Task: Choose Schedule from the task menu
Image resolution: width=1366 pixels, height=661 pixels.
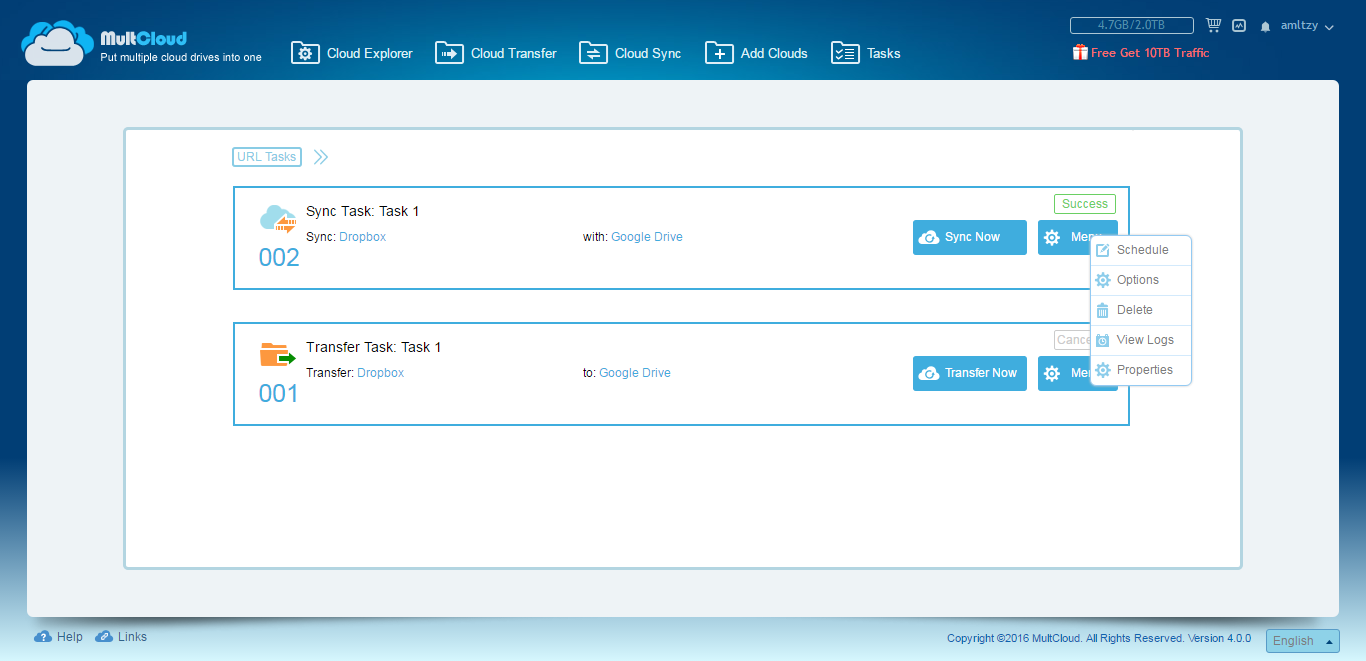Action: [x=1141, y=250]
